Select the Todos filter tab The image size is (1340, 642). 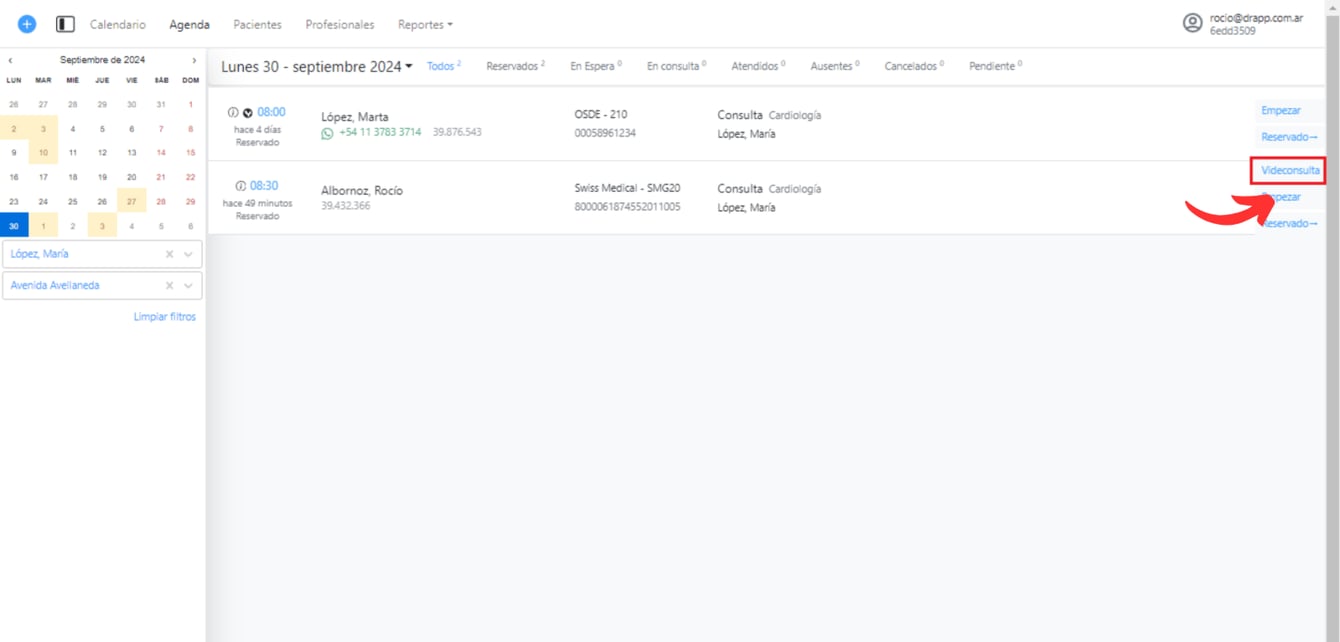[x=444, y=66]
